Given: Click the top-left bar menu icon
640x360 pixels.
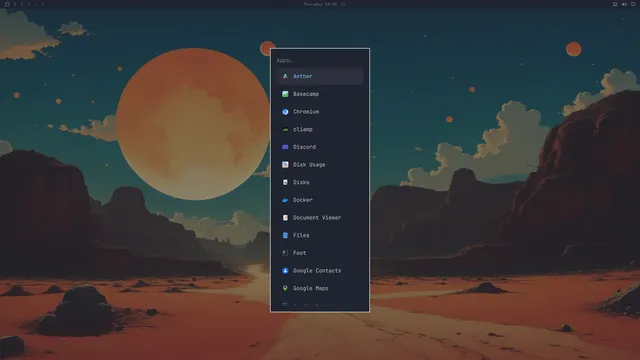Looking at the screenshot, I should (x=7, y=4).
